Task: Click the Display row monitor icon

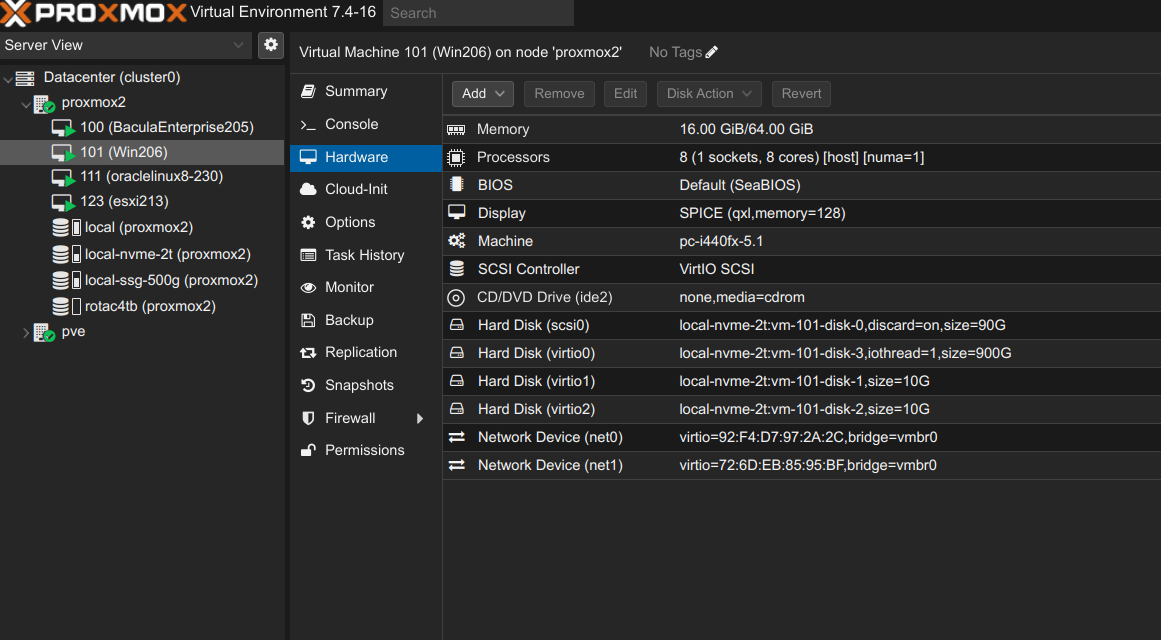Action: coord(456,213)
